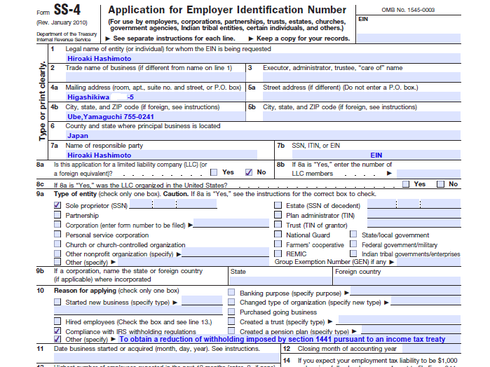Screen dimensions: 490x367
Task: Click Plan administrator TIN field
Action: pyautogui.click(x=414, y=214)
